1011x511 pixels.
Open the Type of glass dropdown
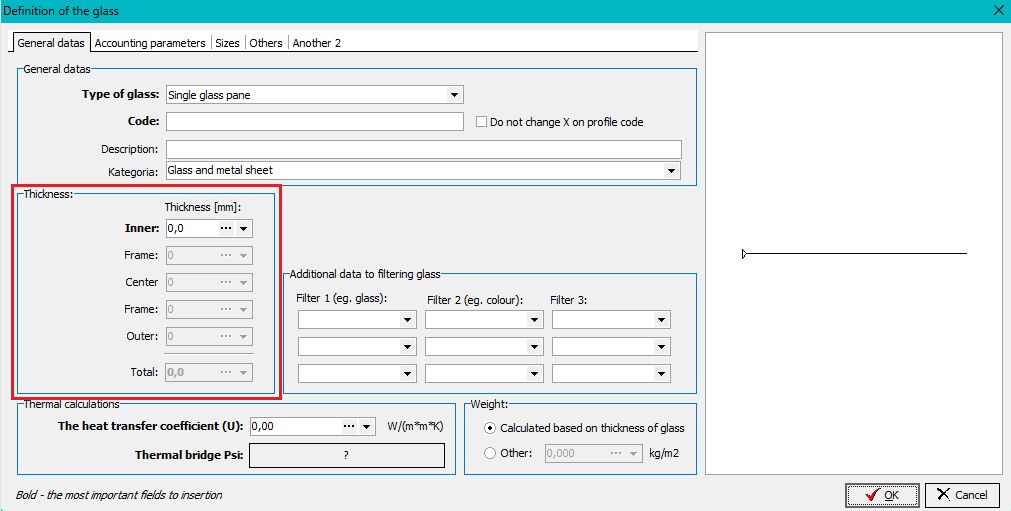pyautogui.click(x=455, y=95)
